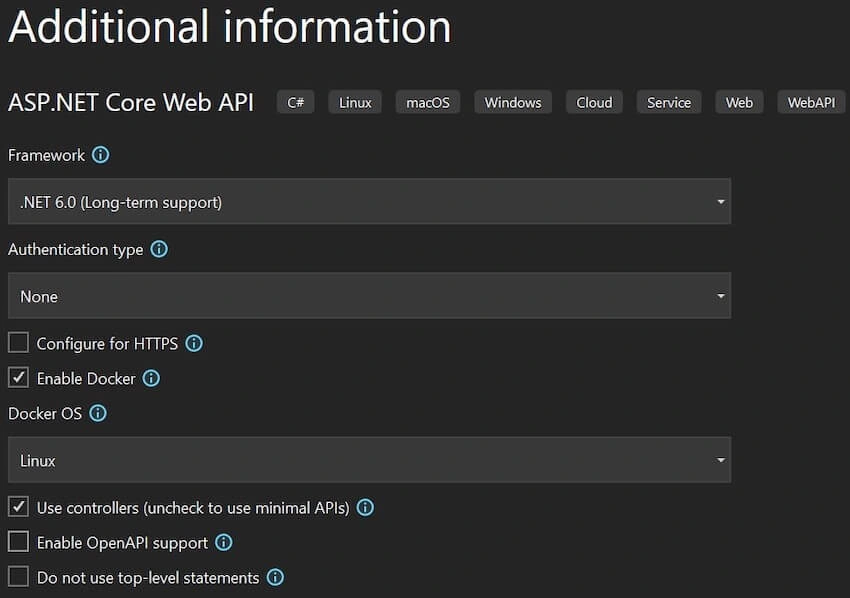Uncheck Use controllers checkbox
The width and height of the screenshot is (850, 598).
point(18,507)
